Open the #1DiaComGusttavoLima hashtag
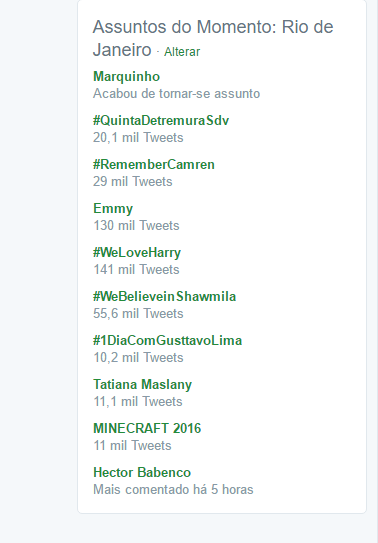This screenshot has width=378, height=543. 168,340
